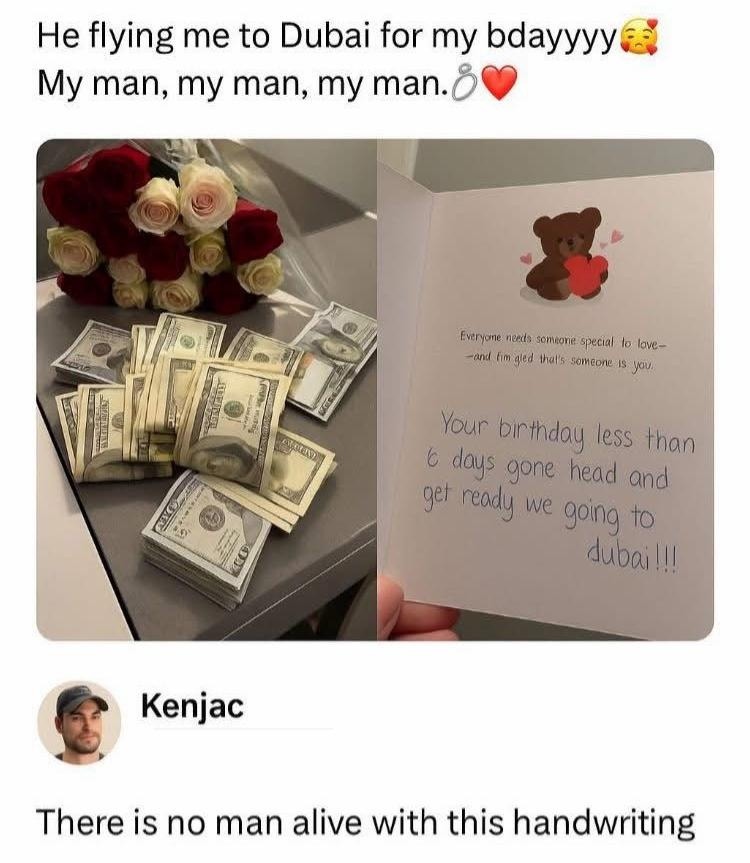Image resolution: width=750 pixels, height=863 pixels.
Task: Open the roses and cash photo
Action: tap(206, 390)
